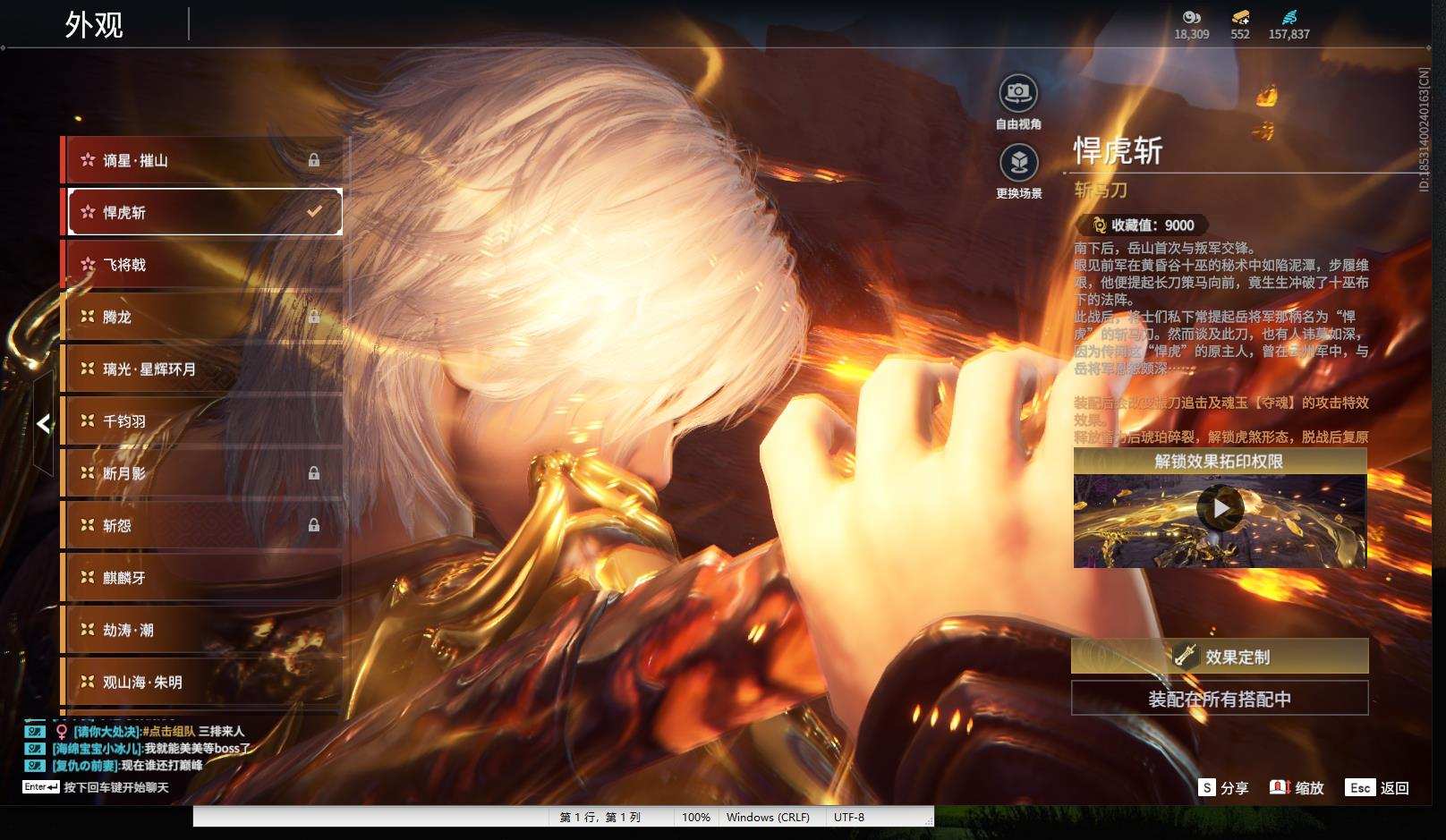Click the lock icon on 断月影

(x=314, y=473)
